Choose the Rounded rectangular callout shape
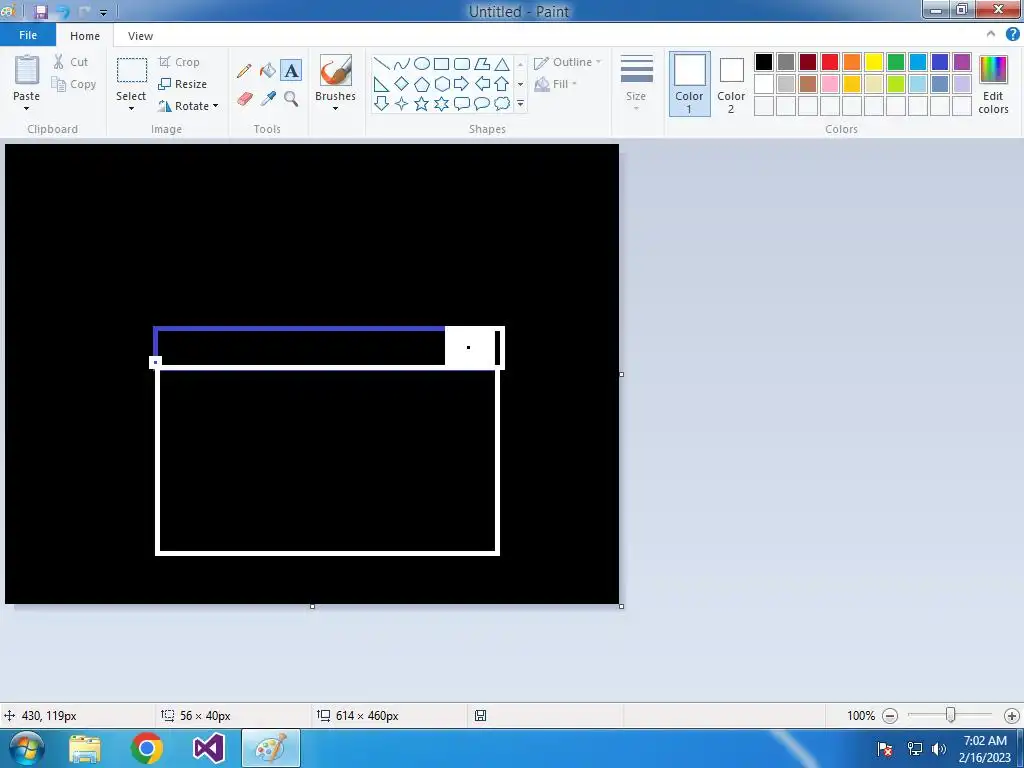1024x768 pixels. [x=462, y=103]
